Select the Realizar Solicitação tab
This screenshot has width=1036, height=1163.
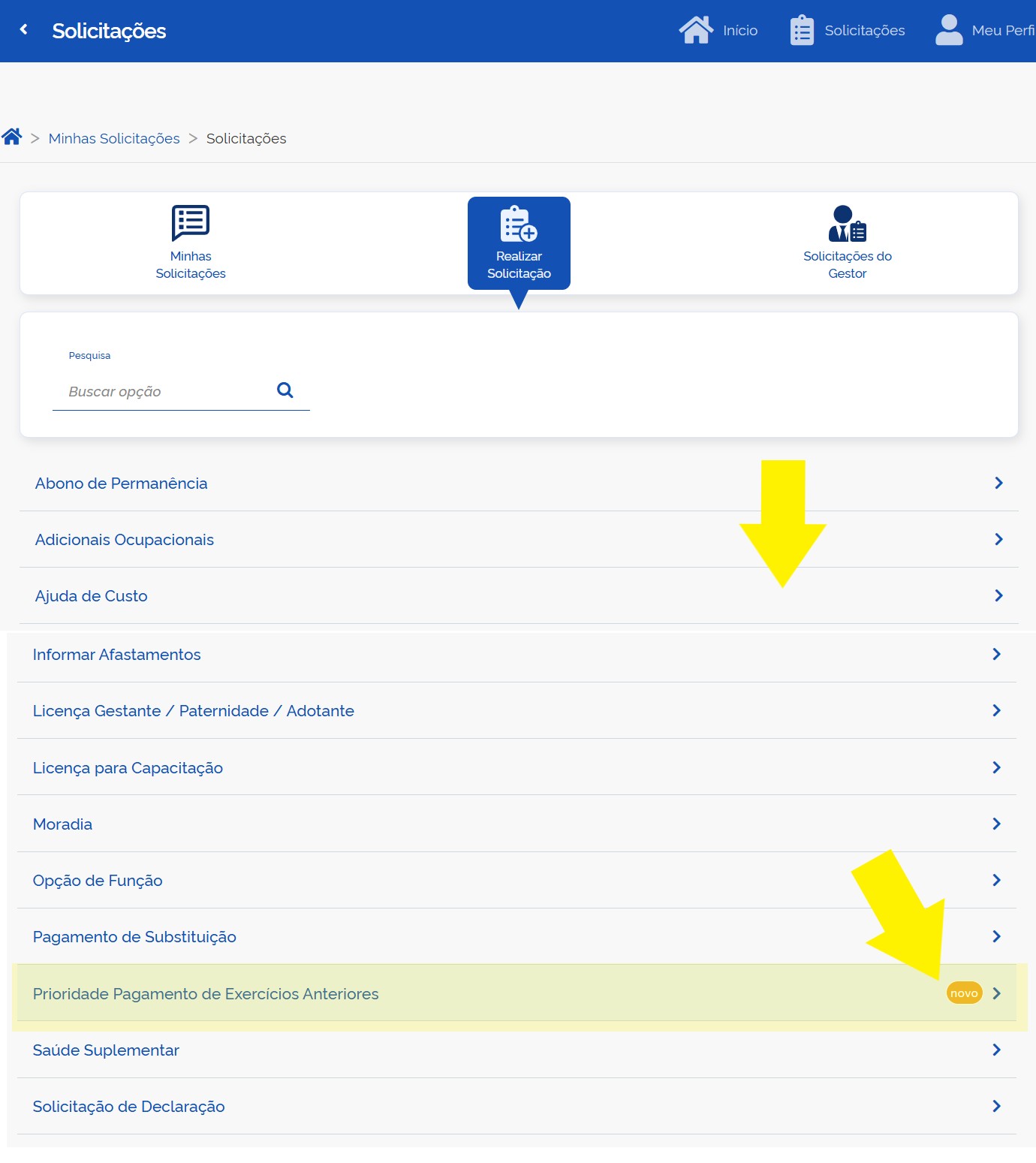[519, 243]
